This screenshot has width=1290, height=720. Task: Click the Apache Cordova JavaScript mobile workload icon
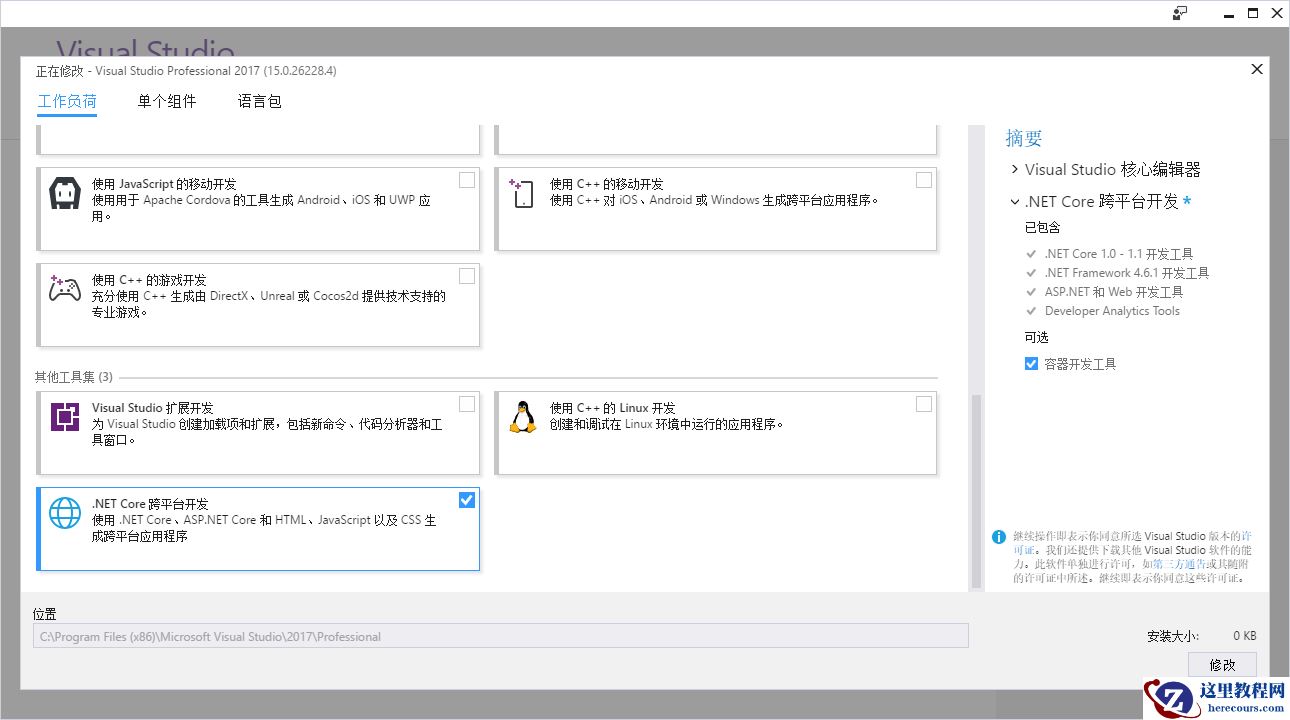point(65,193)
